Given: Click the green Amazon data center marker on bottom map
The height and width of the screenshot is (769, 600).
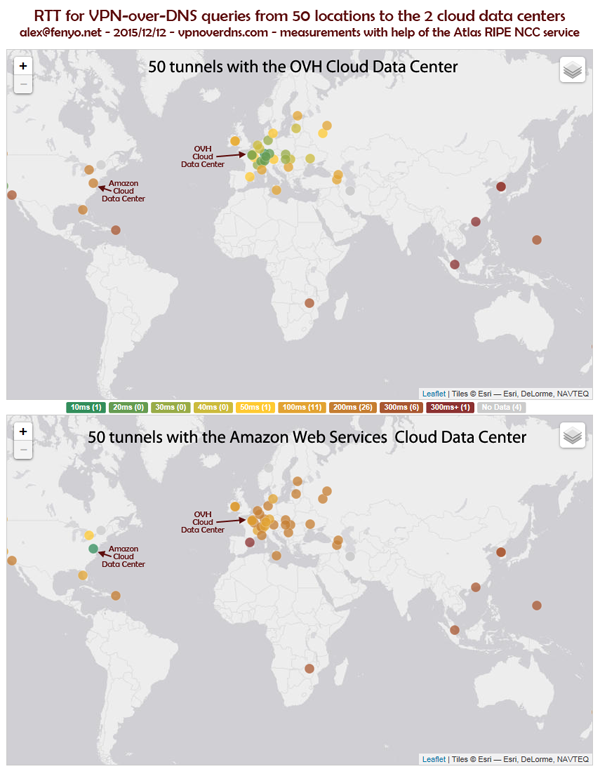Looking at the screenshot, I should coord(93,549).
